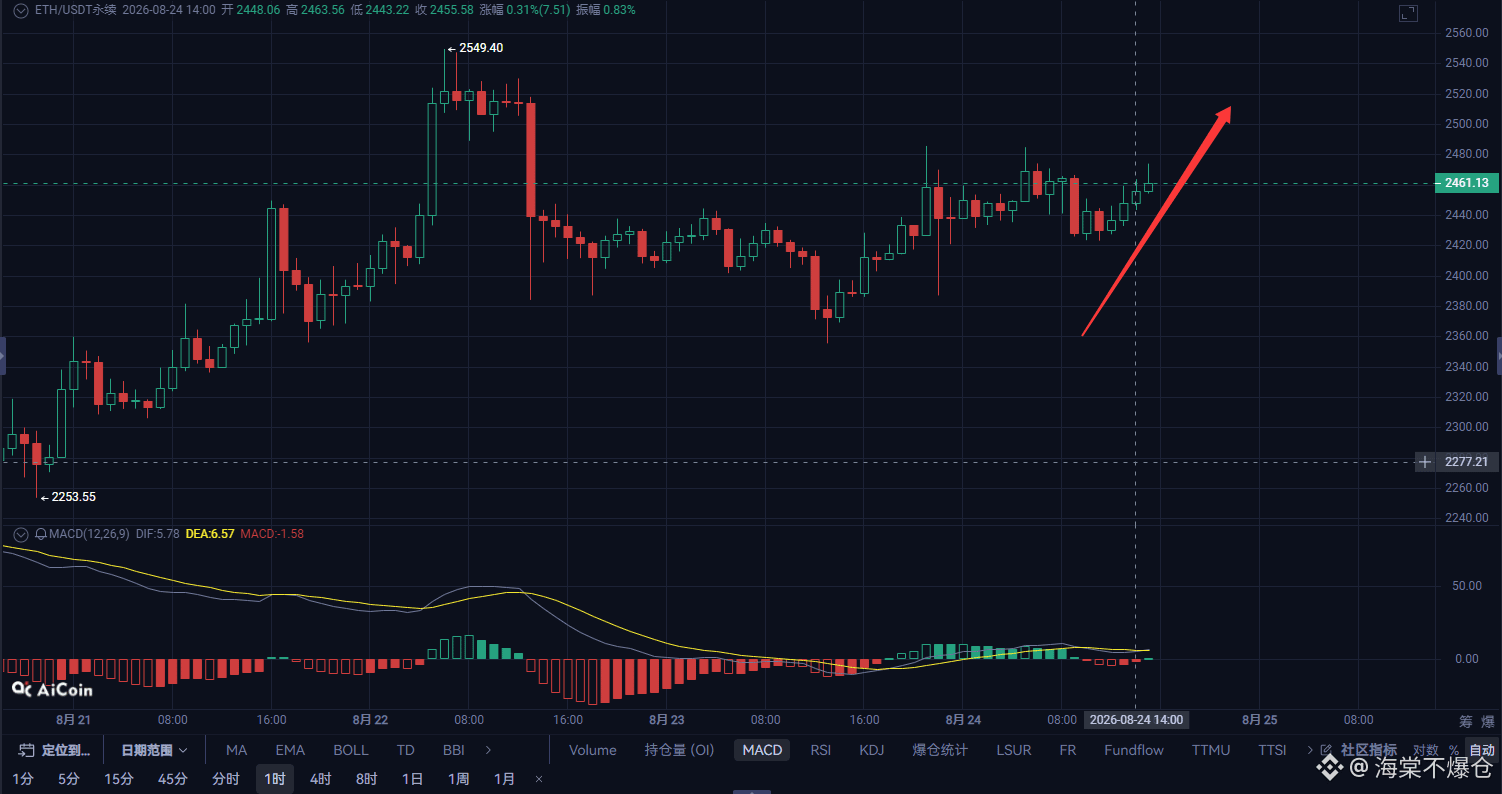Add the LSUR indicator
This screenshot has height=794, width=1502.
1014,750
